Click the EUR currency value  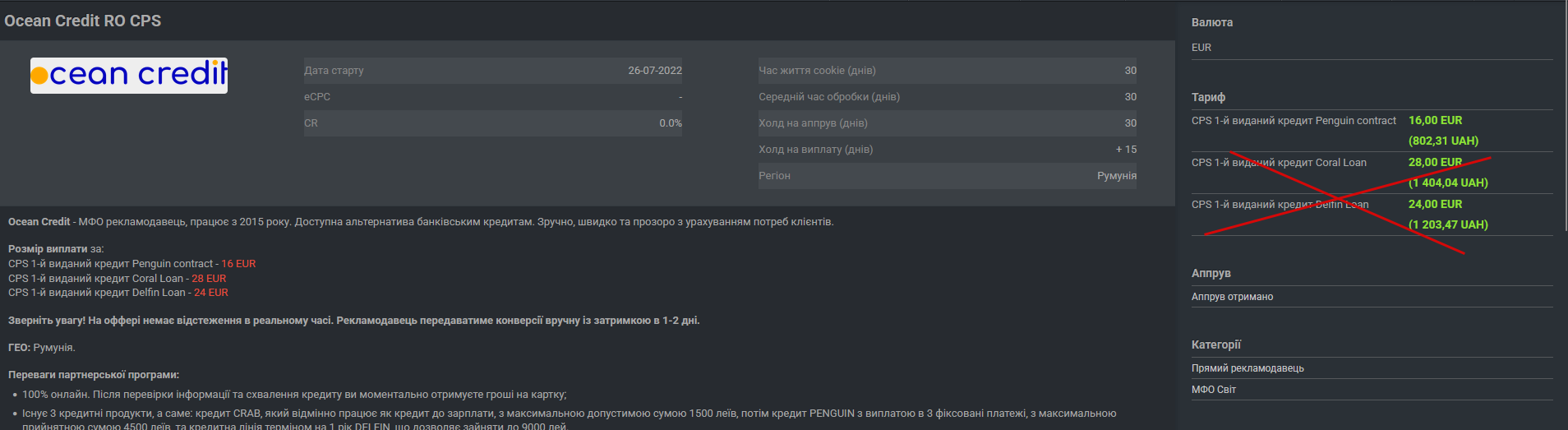click(1201, 48)
